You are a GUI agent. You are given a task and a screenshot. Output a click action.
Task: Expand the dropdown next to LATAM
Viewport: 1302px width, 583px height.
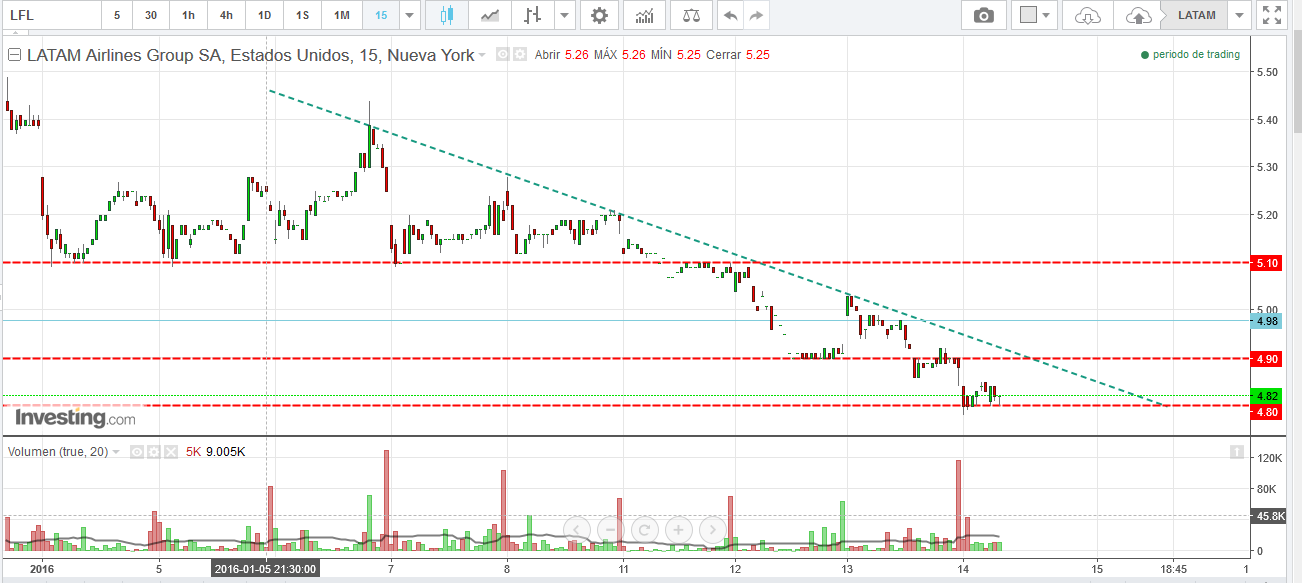[x=1240, y=15]
